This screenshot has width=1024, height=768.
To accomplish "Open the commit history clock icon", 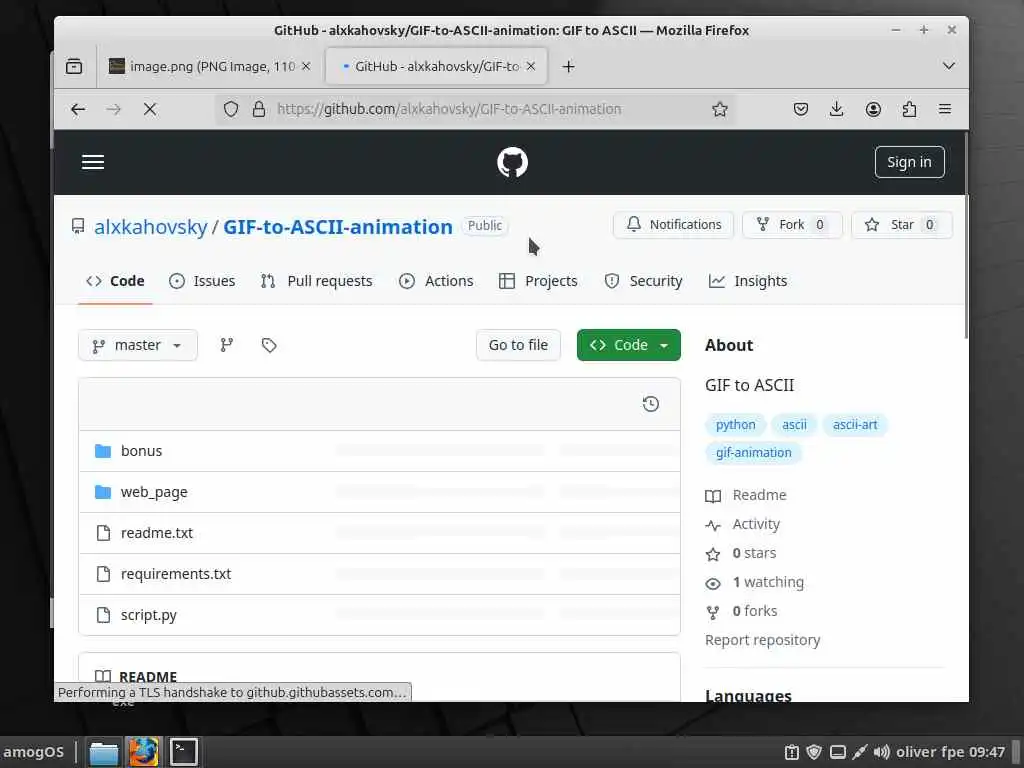I will click(x=650, y=404).
